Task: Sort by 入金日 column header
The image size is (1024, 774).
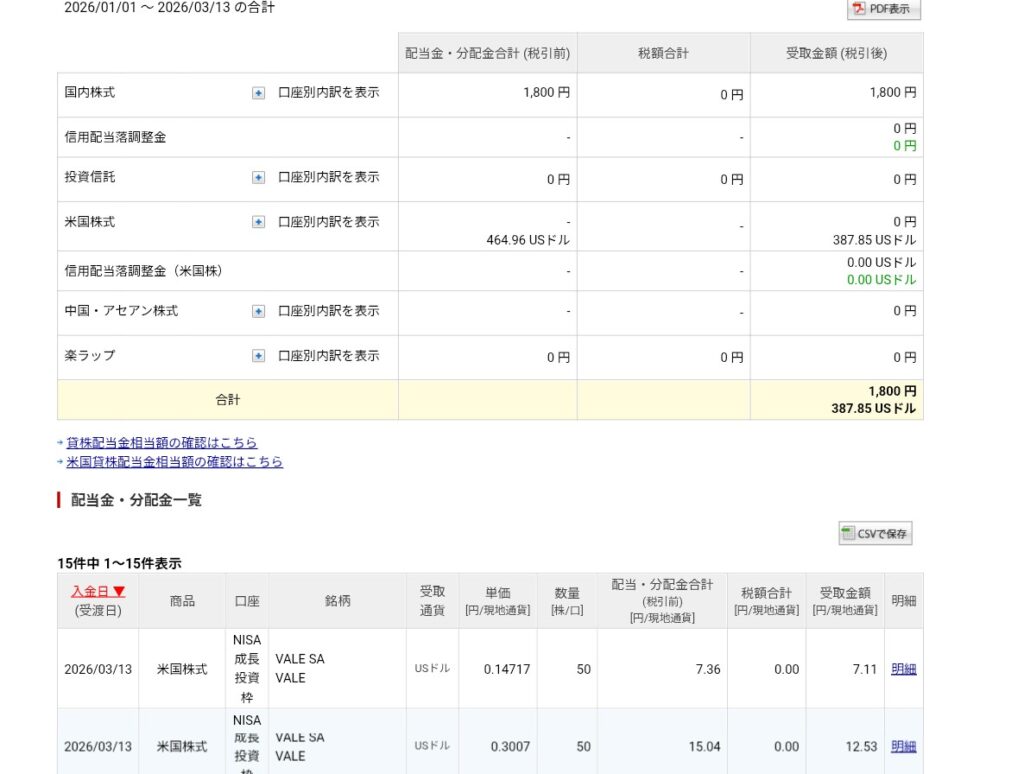Action: 98,591
